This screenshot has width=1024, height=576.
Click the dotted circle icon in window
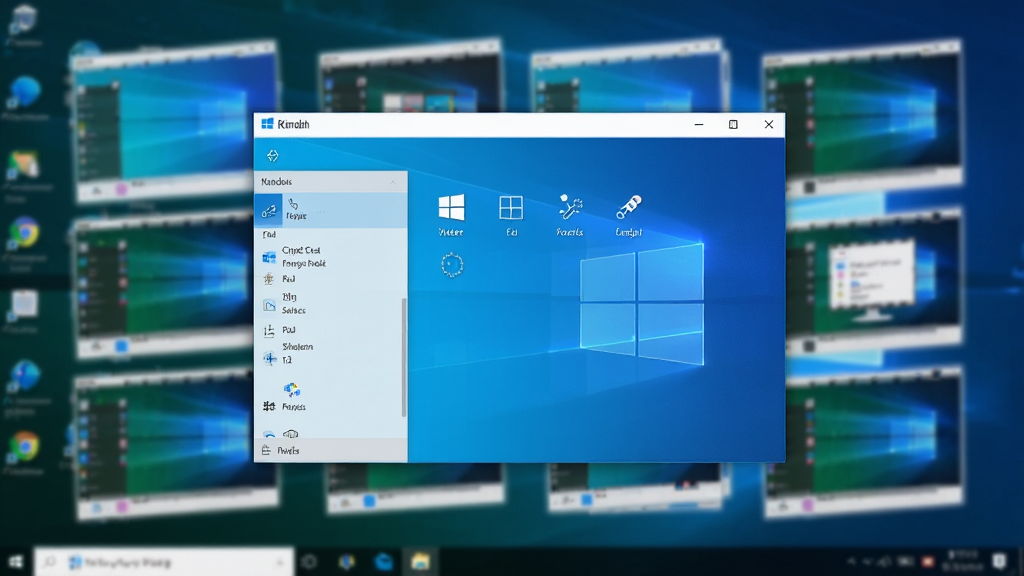coord(452,265)
